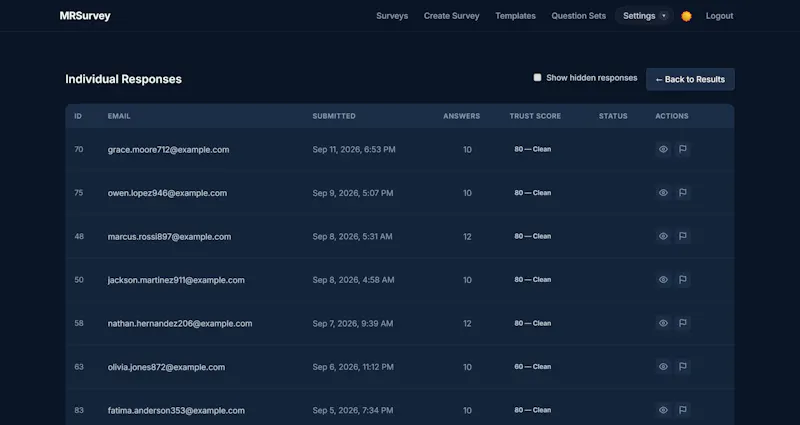Select email owen.lopez946@example.com
The width and height of the screenshot is (800, 425).
[x=167, y=193]
